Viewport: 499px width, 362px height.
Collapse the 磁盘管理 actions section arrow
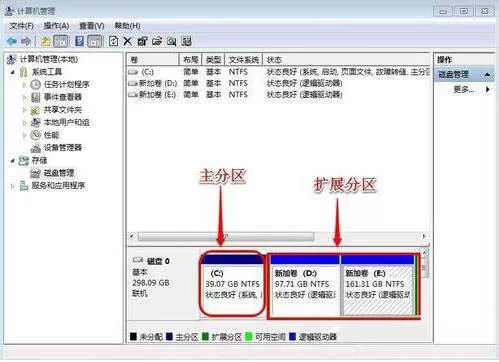[x=487, y=75]
